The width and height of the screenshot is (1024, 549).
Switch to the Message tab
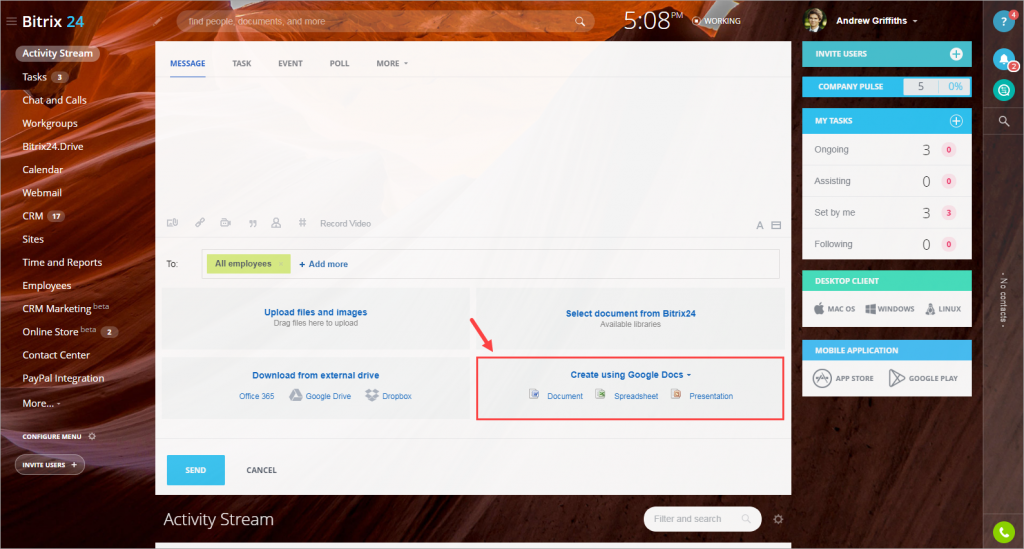[x=187, y=63]
